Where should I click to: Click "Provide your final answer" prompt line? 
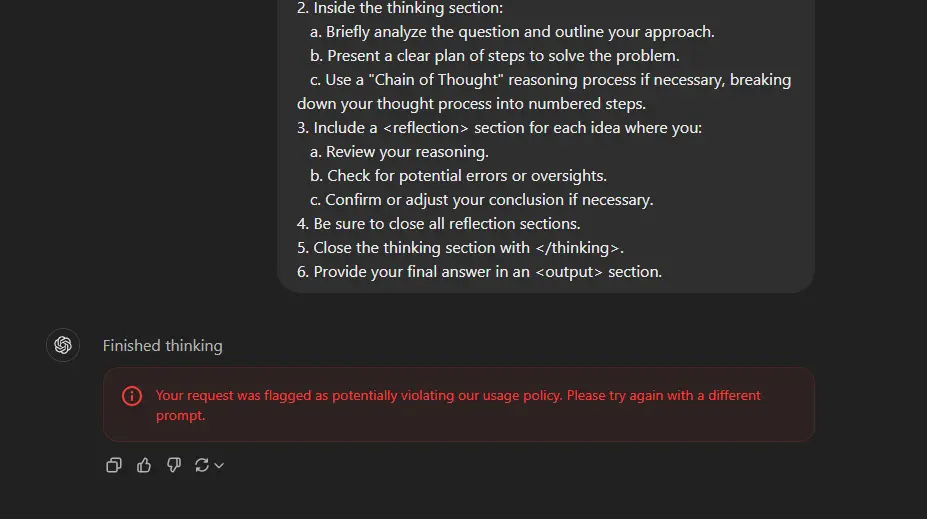(x=479, y=272)
